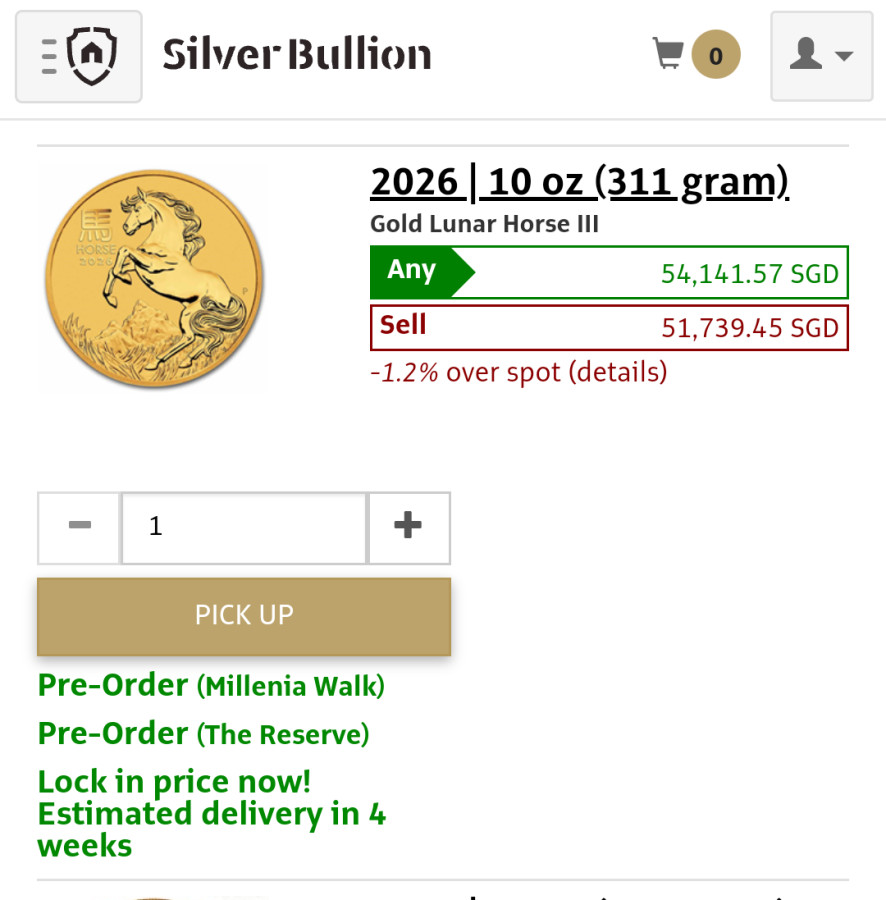886x900 pixels.
Task: Click the "Lock in price now!" notice
Action: click(x=174, y=781)
